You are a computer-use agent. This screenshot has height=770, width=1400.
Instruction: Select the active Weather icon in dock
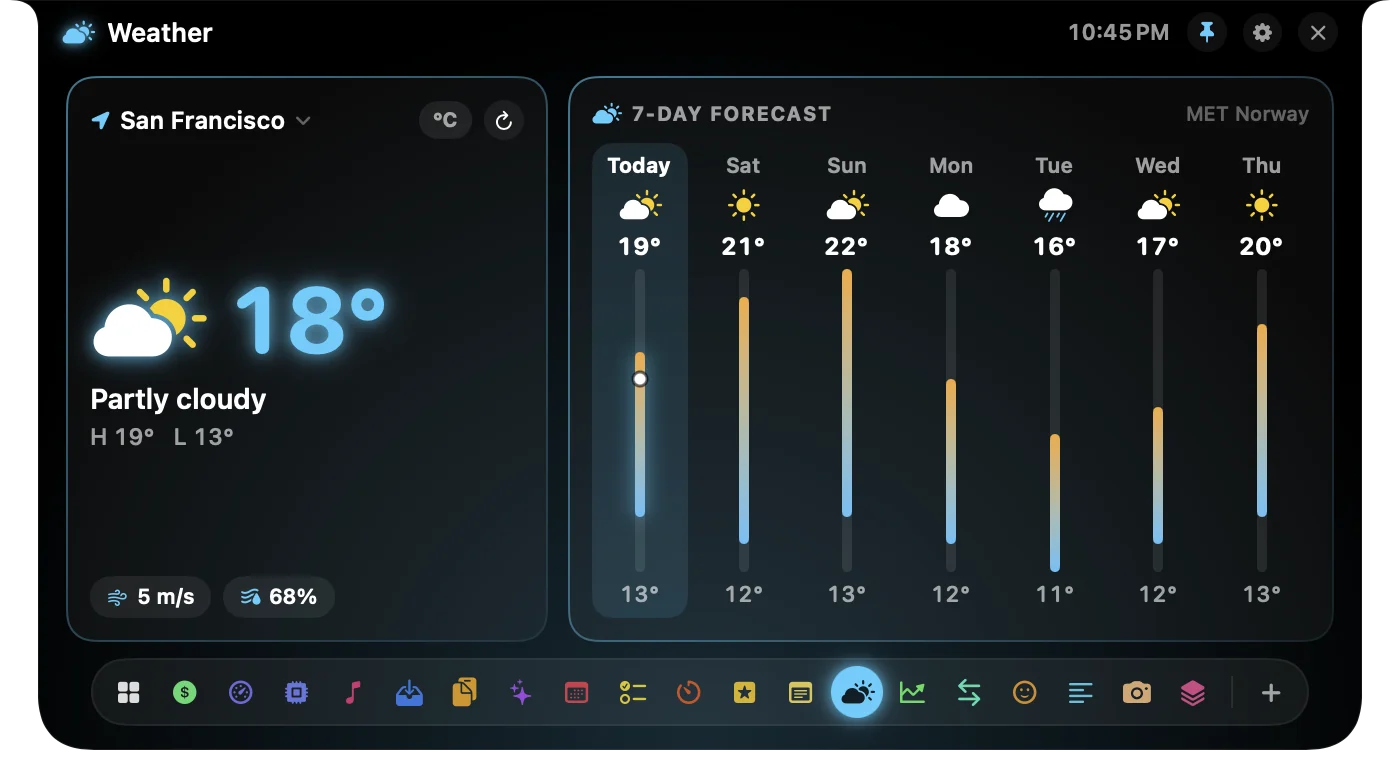[x=857, y=692]
